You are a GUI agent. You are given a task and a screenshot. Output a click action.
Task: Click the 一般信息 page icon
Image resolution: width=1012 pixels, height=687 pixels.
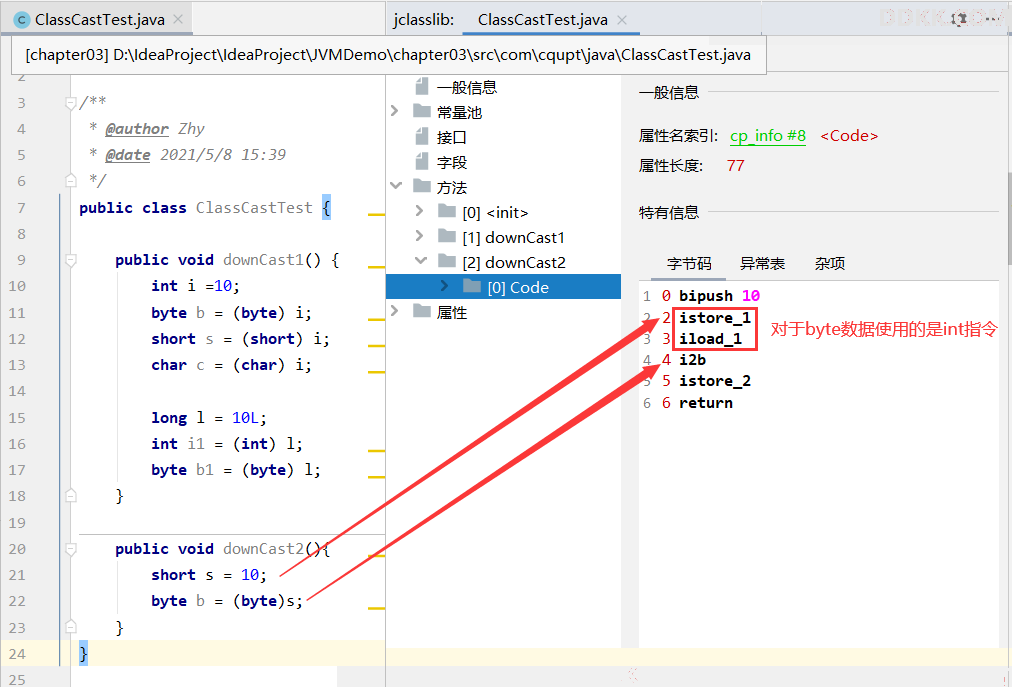[422, 86]
